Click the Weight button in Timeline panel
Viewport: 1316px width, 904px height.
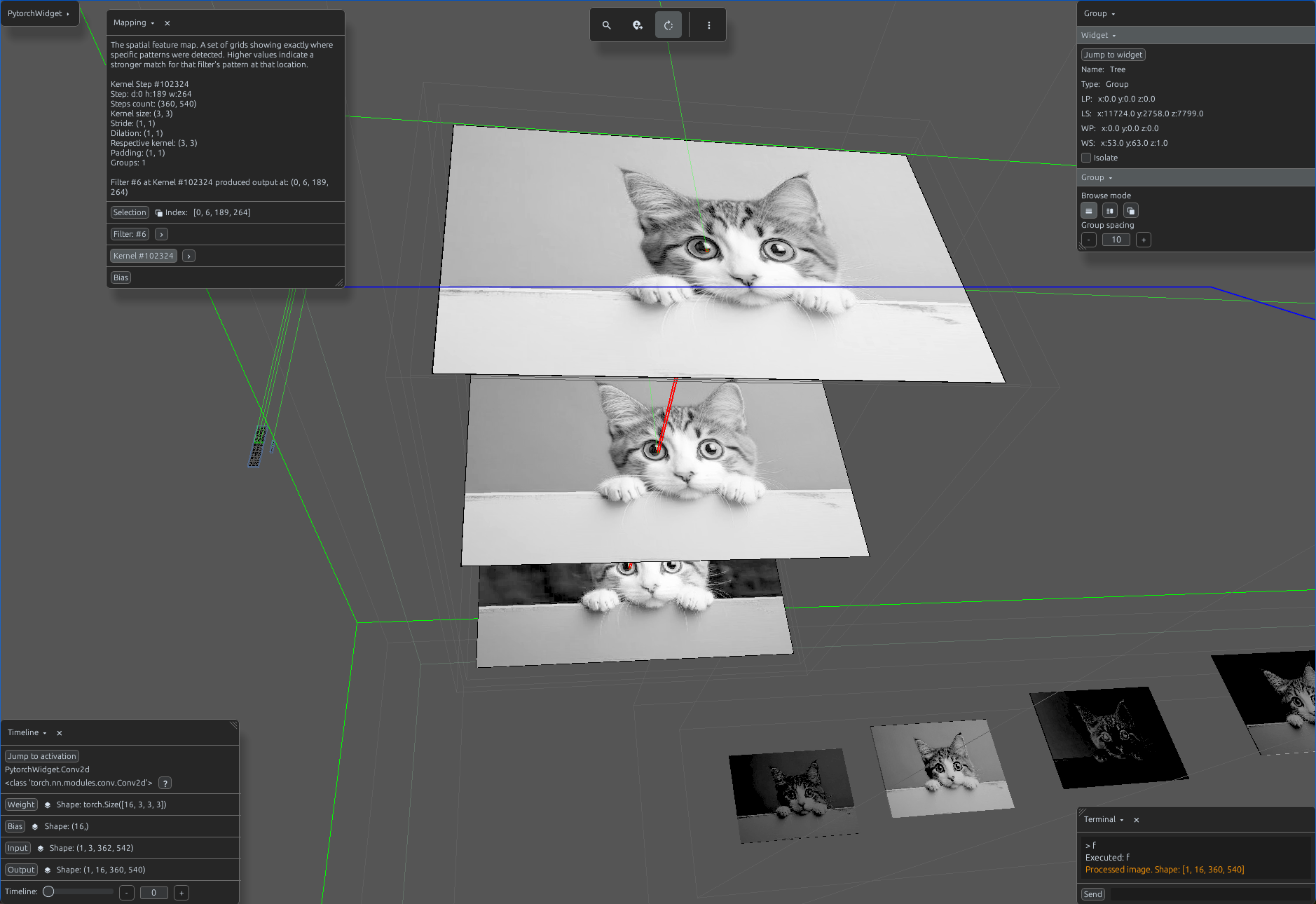(21, 805)
